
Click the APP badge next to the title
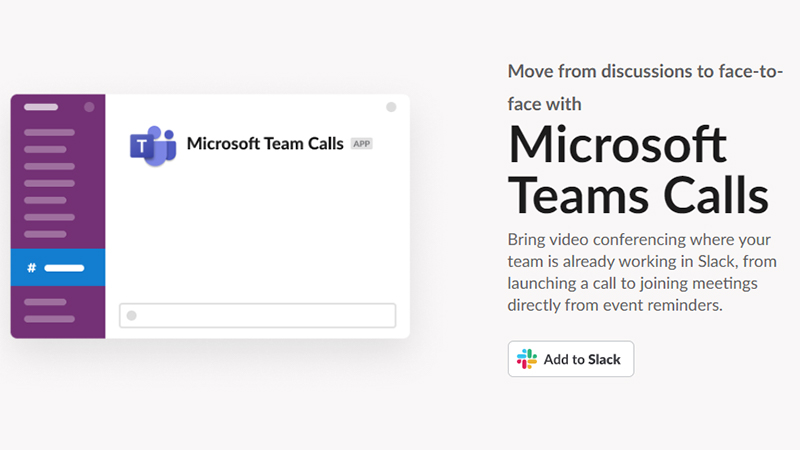point(361,144)
